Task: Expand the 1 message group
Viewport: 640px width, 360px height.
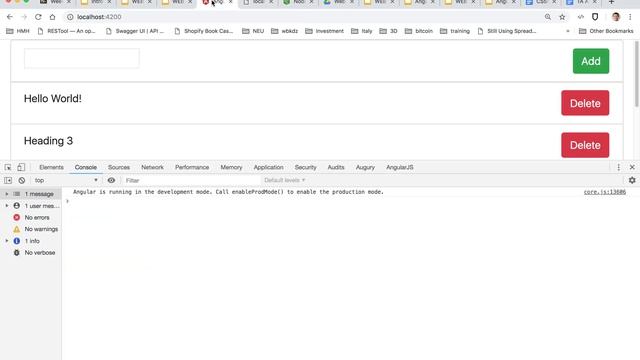Action: tap(7, 194)
